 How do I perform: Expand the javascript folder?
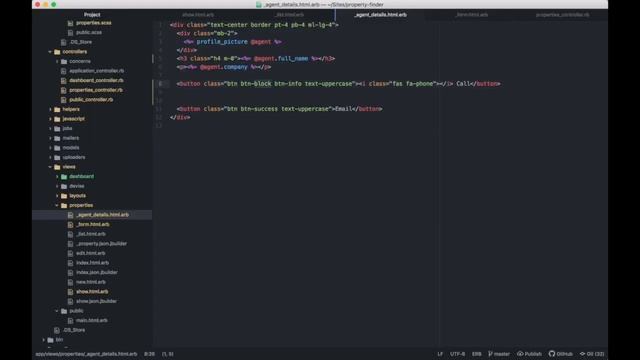click(50, 119)
